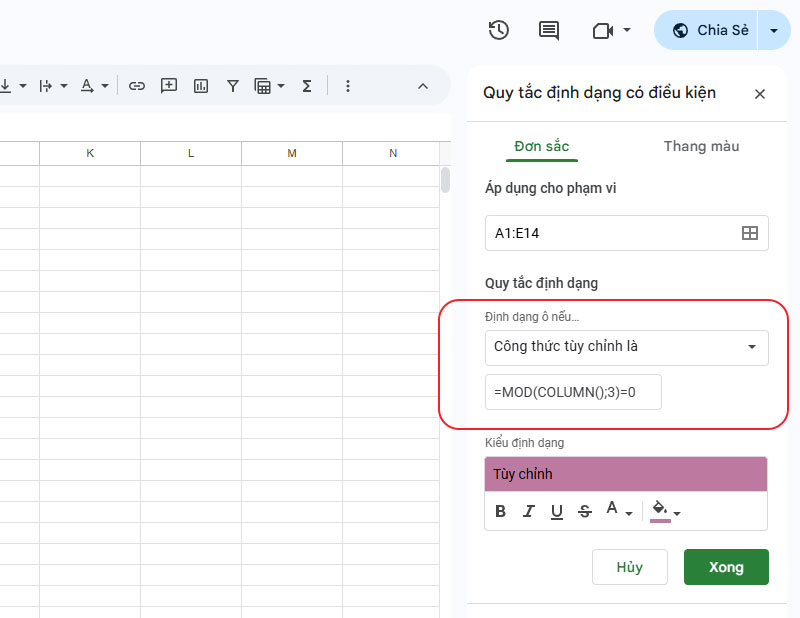The image size is (800, 618).
Task: Open the dropdown arrow beside Chia Sẻ
Action: point(773,30)
